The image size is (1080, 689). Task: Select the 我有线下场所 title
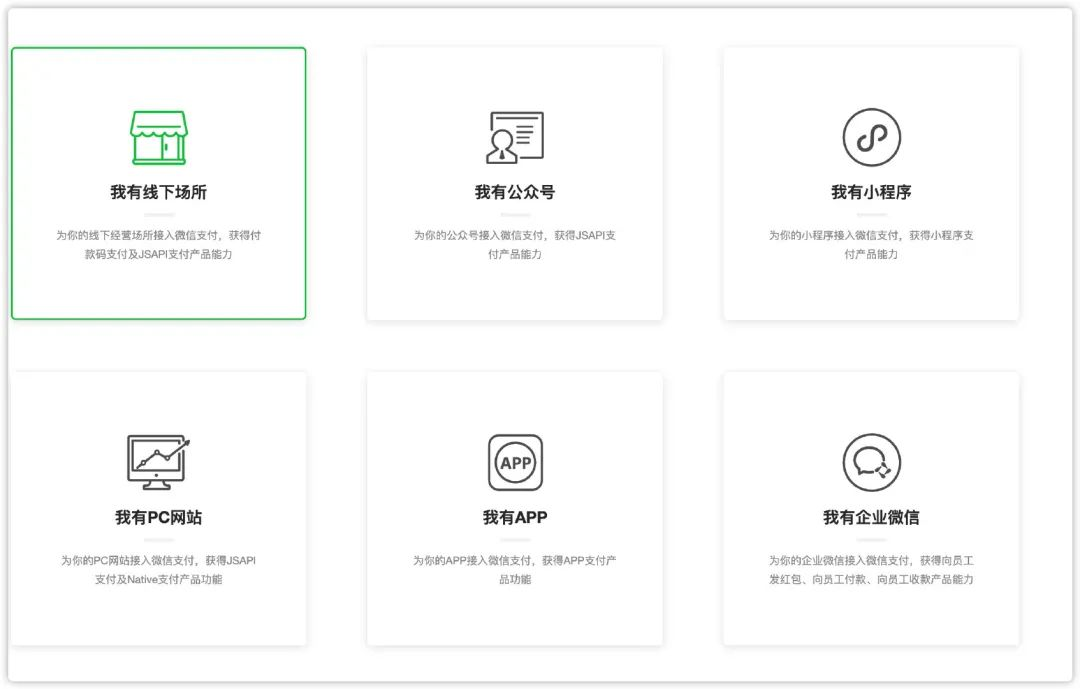158,192
